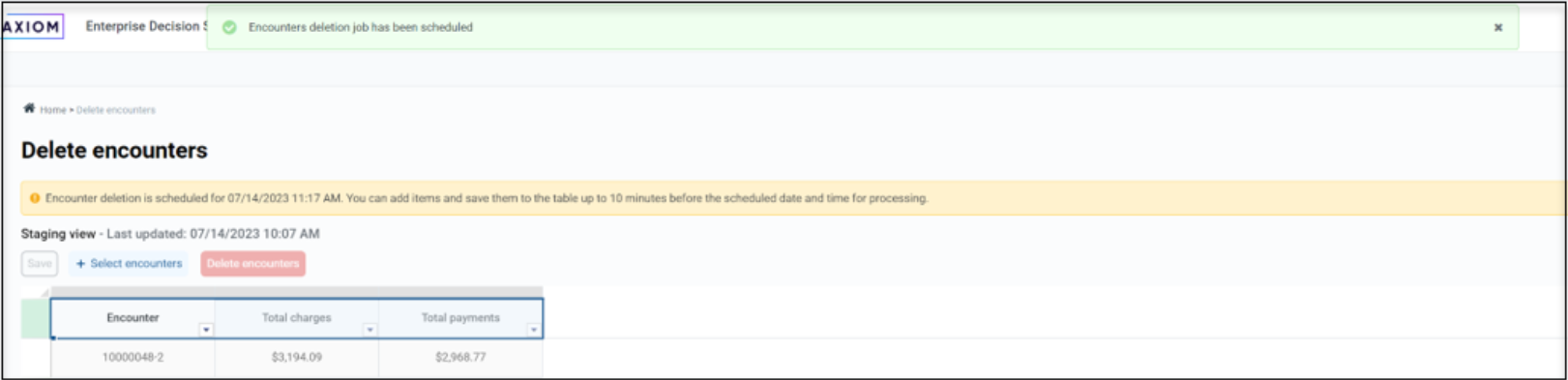1568x380 pixels.
Task: Click encounter cell 10000048-2
Action: tap(133, 358)
